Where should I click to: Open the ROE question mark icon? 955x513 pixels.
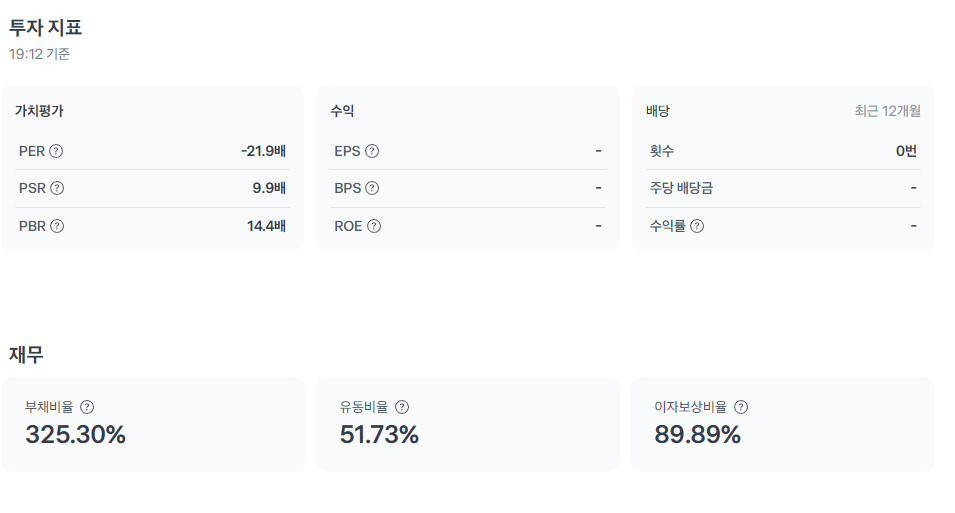click(374, 226)
